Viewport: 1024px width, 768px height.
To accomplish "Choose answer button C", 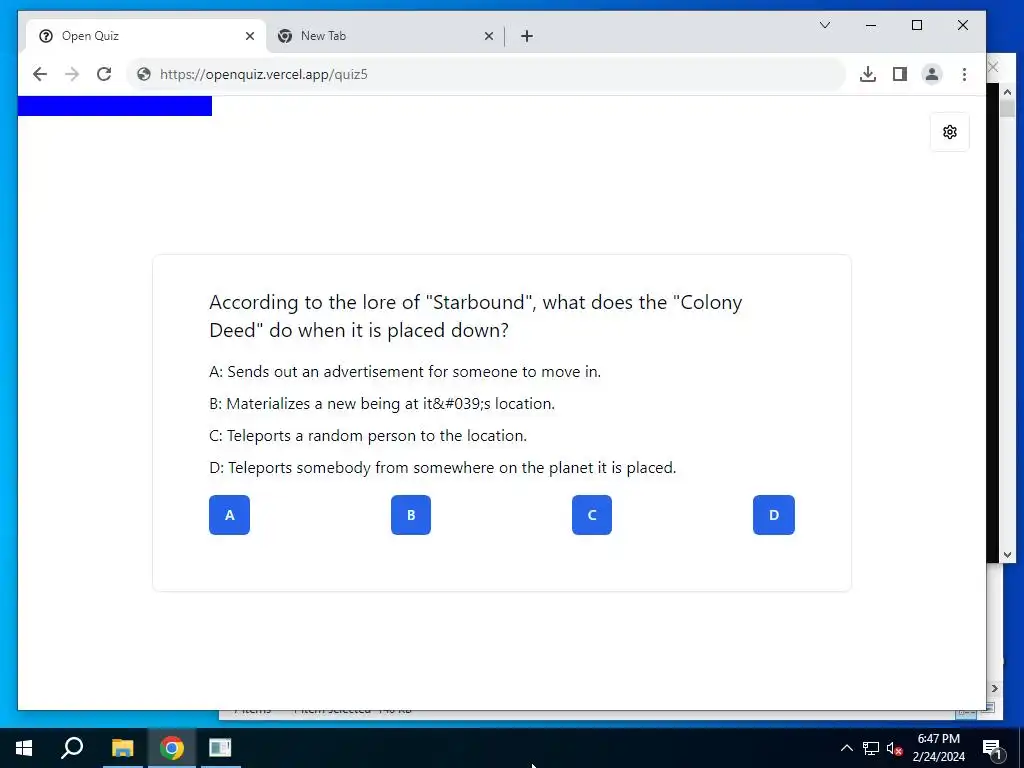I will [x=592, y=515].
